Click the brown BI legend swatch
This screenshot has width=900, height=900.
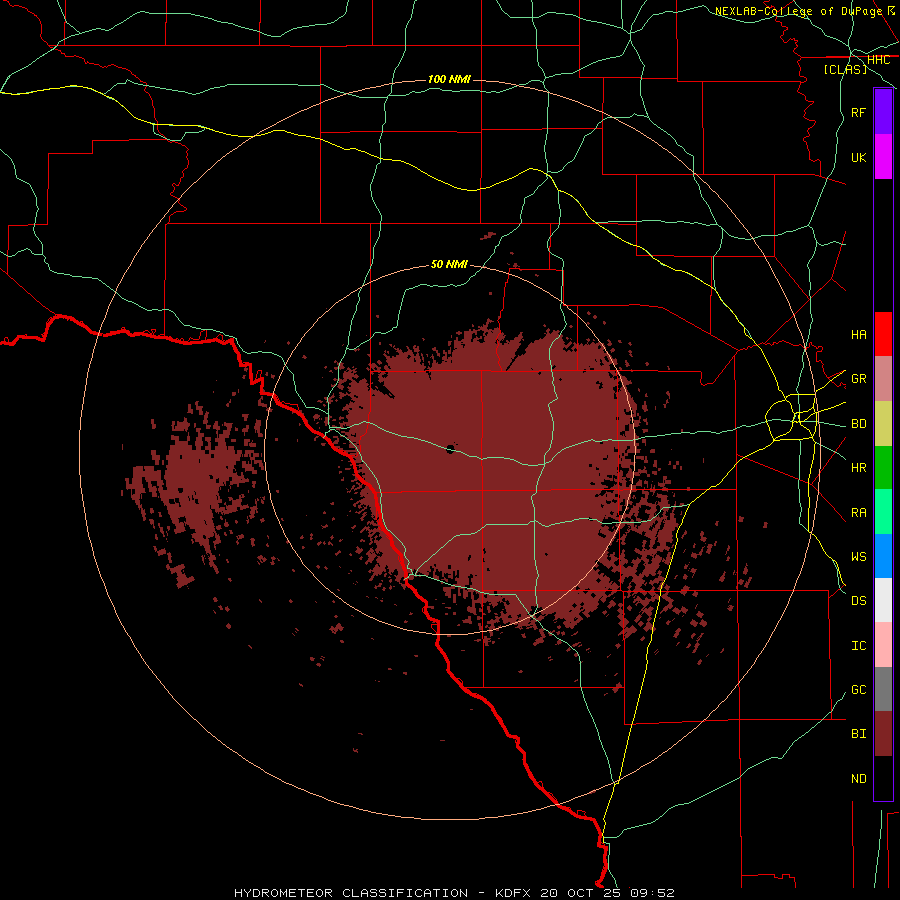tap(883, 734)
